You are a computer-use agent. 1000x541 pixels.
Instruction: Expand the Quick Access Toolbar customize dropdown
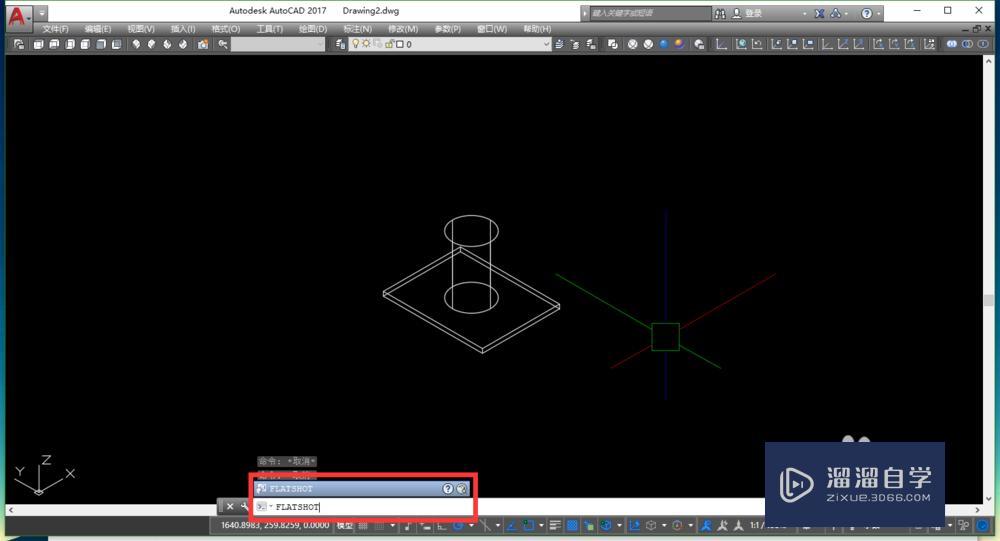click(41, 13)
